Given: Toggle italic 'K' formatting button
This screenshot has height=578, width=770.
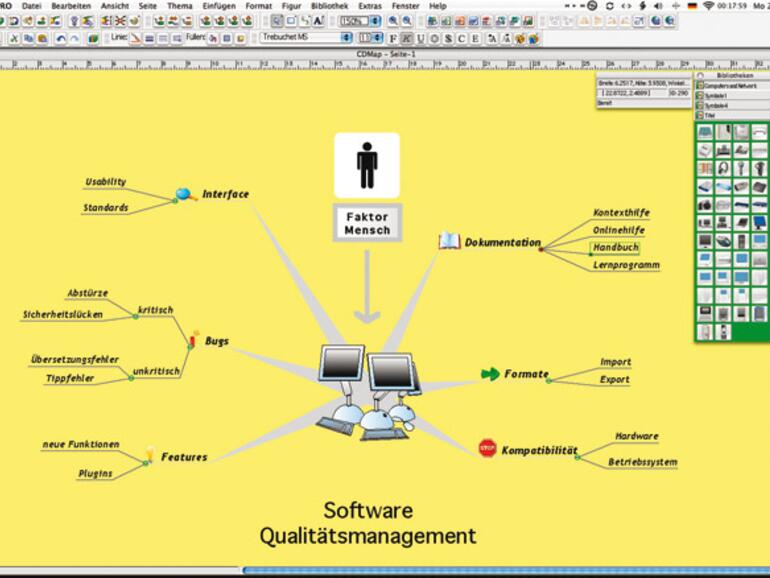Looking at the screenshot, I should click(x=407, y=38).
